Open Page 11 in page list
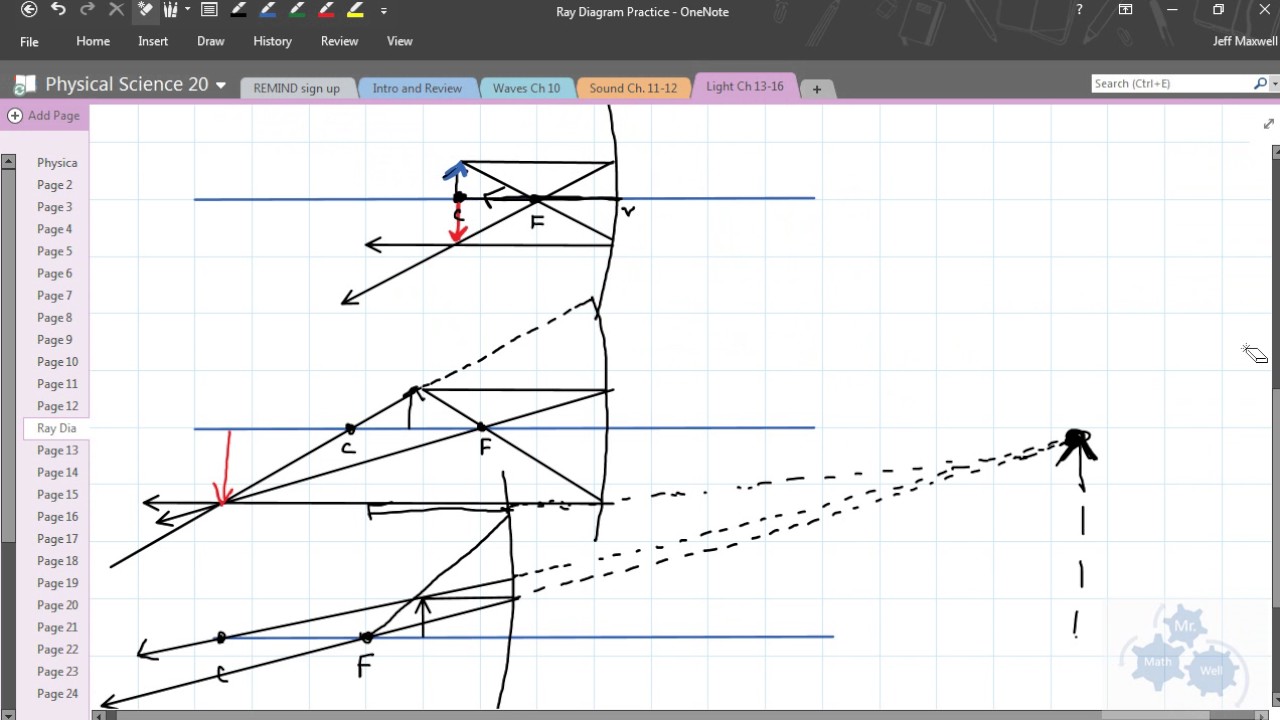 click(x=56, y=384)
